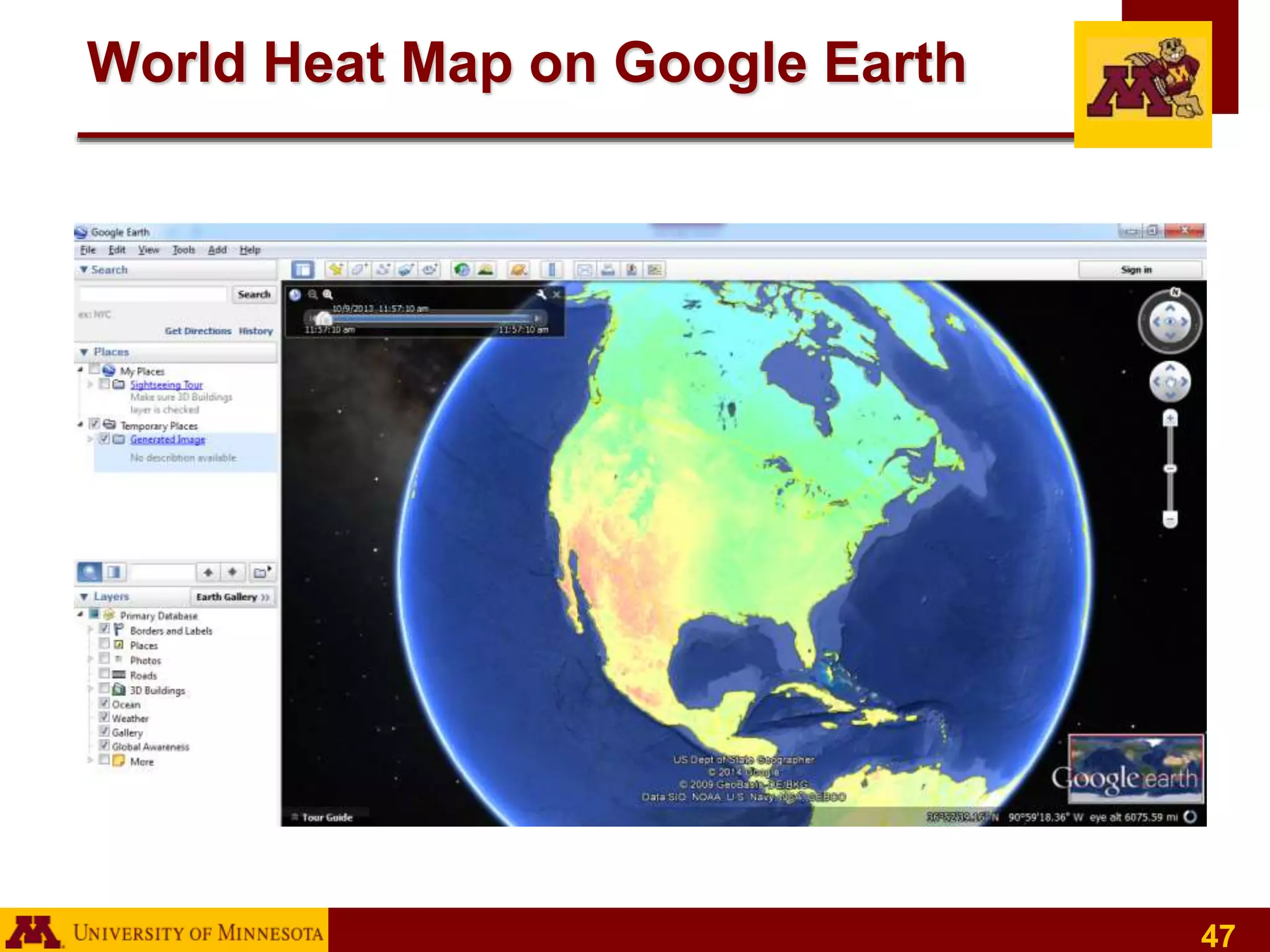The width and height of the screenshot is (1270, 952).
Task: Move selected place up arrow
Action: tap(208, 572)
